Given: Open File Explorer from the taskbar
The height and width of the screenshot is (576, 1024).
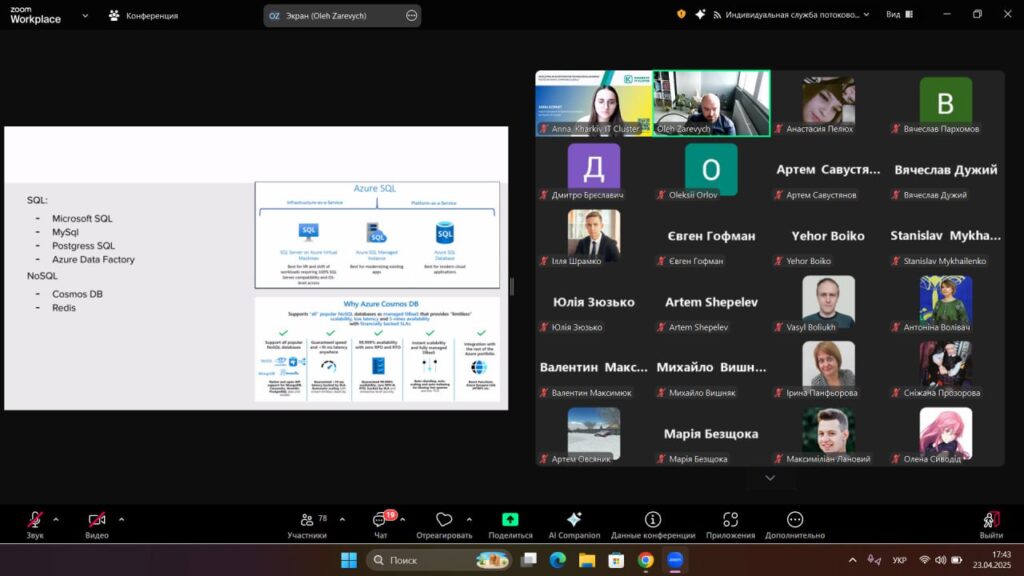Looking at the screenshot, I should [587, 560].
